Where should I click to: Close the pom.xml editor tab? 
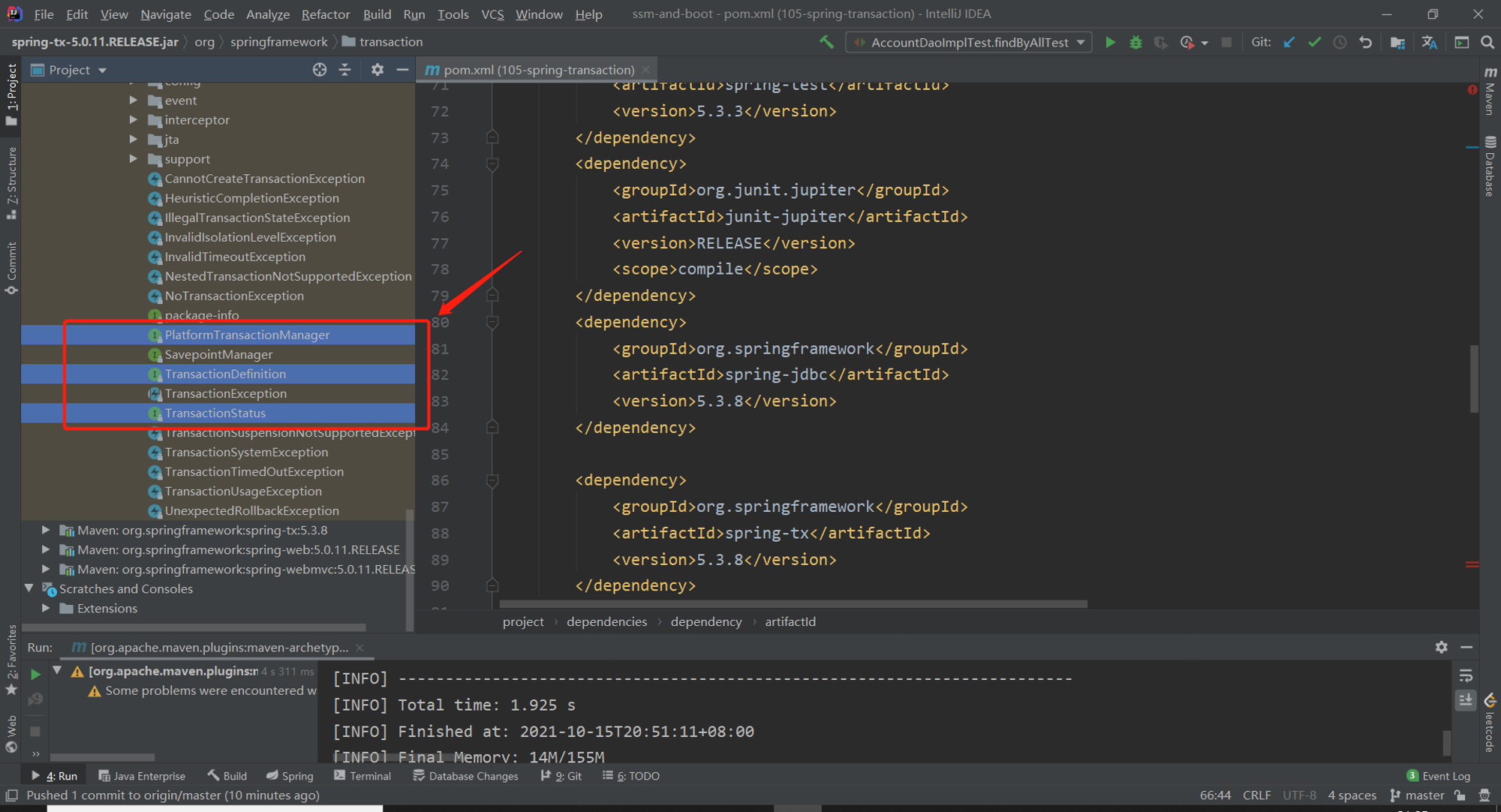645,70
